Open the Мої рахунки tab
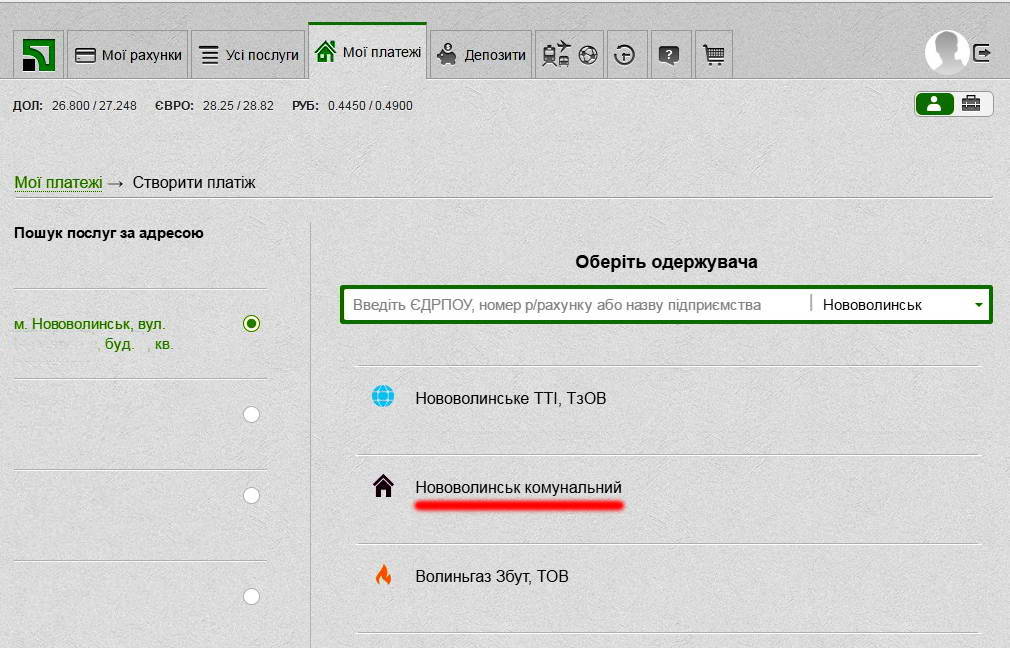Screen dimensions: 1010x648 coord(128,55)
